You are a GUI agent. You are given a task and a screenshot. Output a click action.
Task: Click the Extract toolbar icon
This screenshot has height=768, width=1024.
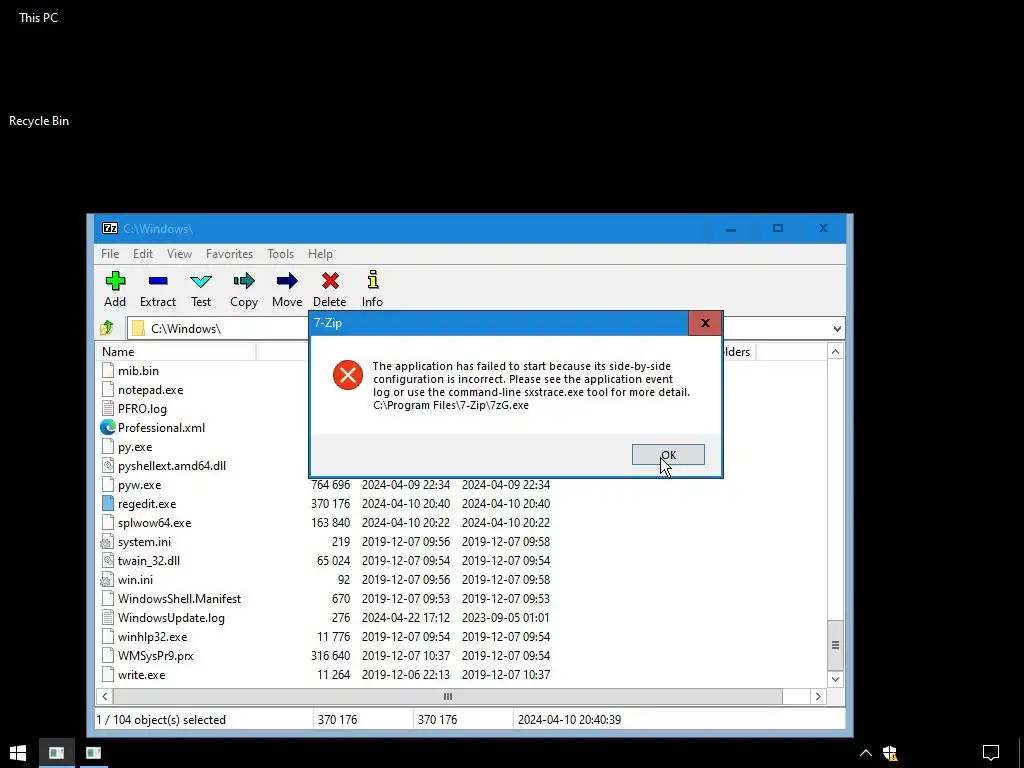tap(158, 281)
